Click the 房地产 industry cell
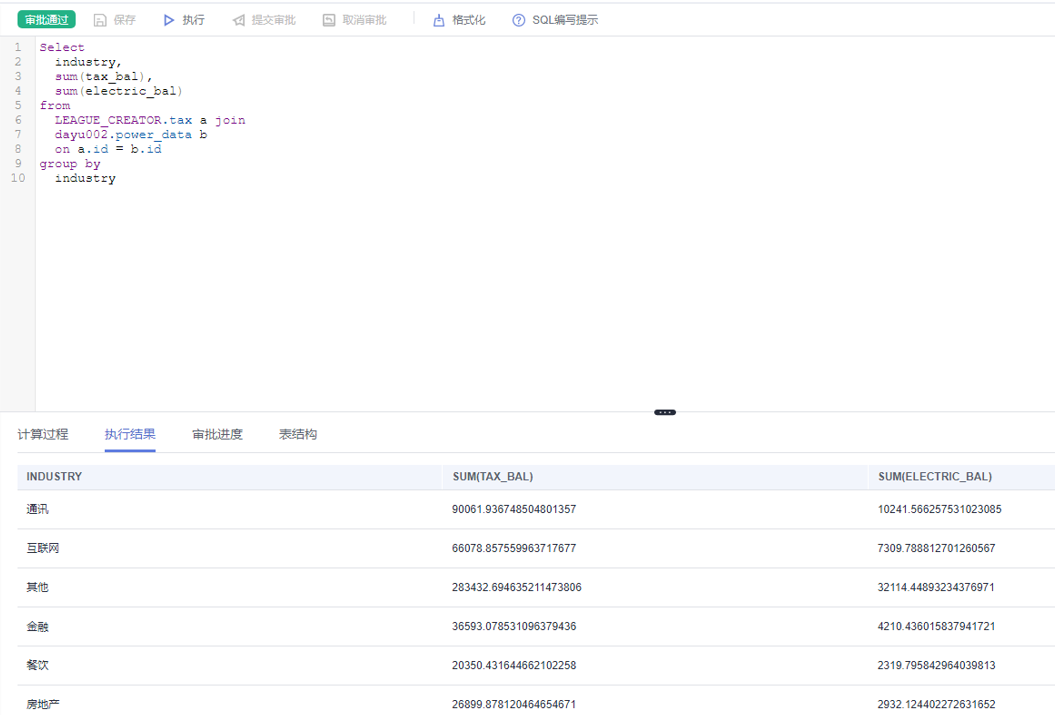This screenshot has width=1055, height=715. (42, 704)
